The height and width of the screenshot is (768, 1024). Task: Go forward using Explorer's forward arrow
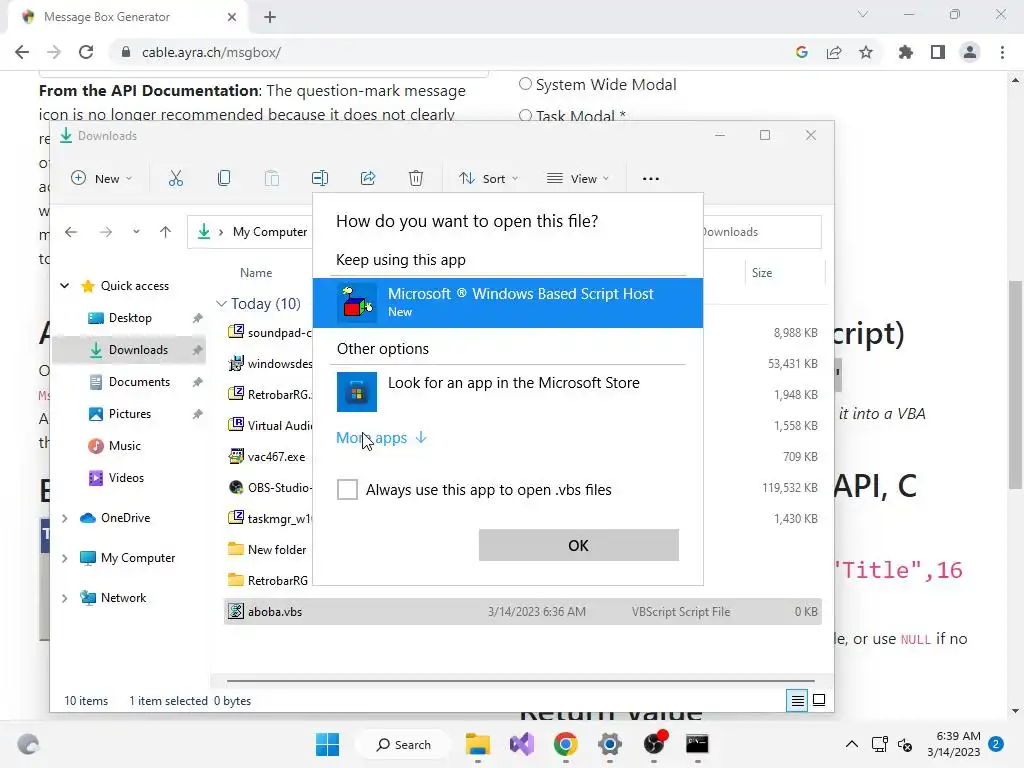106,232
